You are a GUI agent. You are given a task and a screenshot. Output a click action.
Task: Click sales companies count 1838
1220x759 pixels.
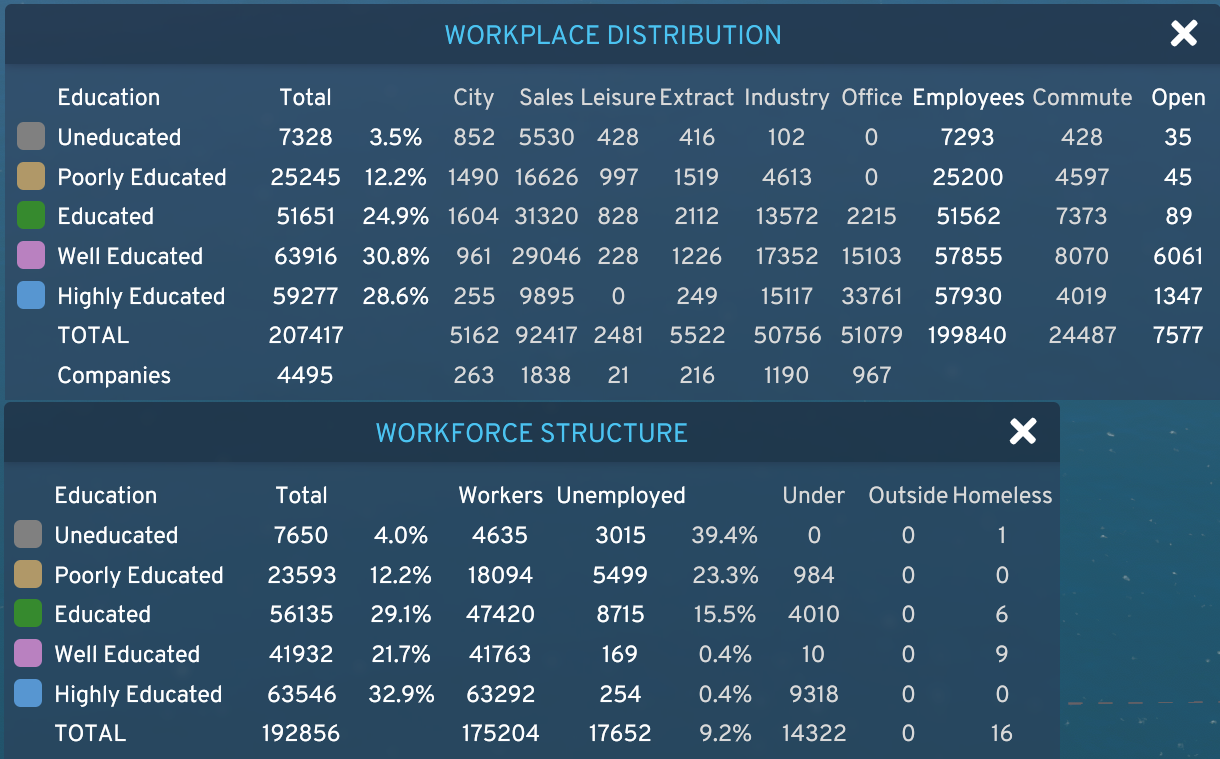point(546,376)
